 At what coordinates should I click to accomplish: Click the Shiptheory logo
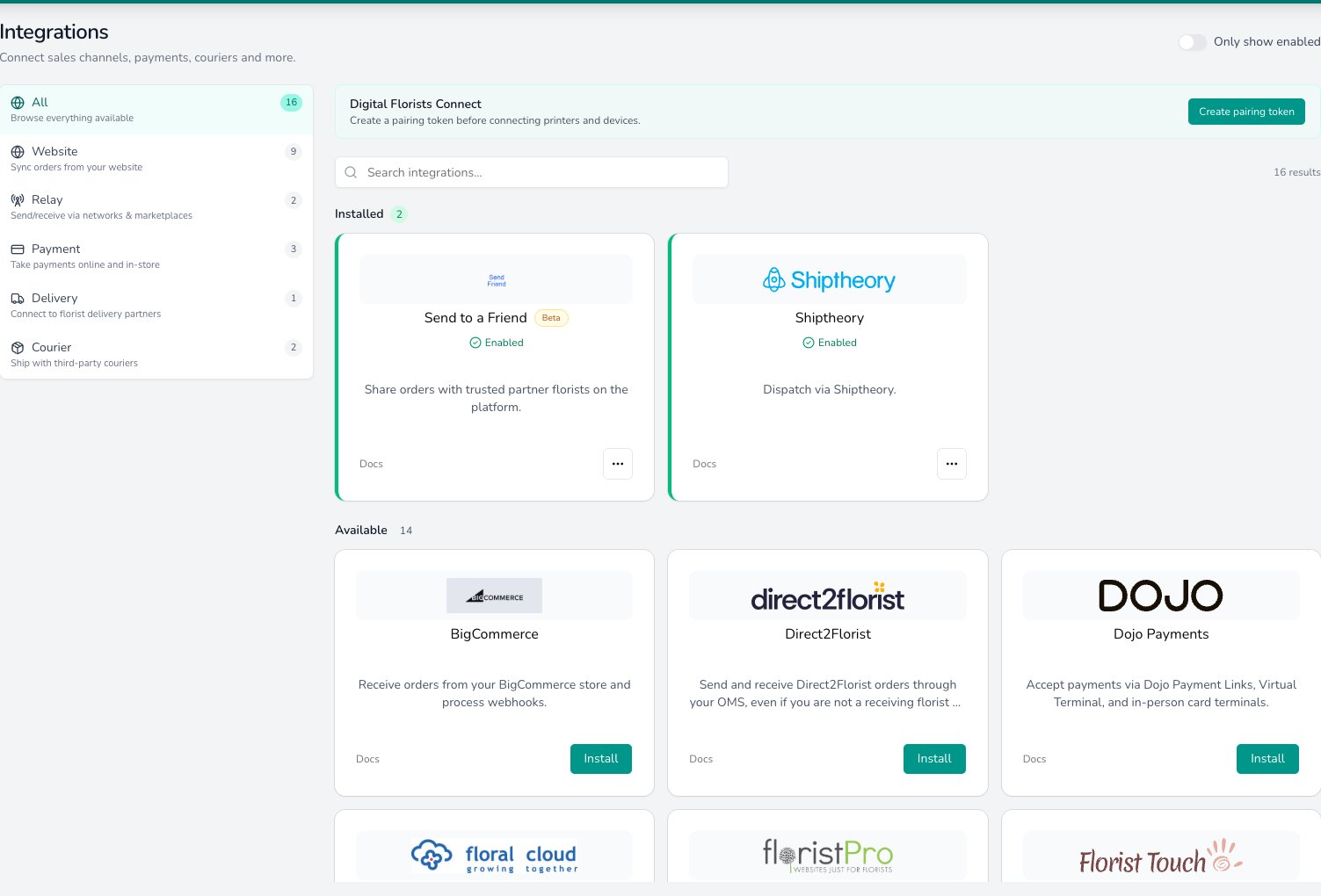[829, 280]
